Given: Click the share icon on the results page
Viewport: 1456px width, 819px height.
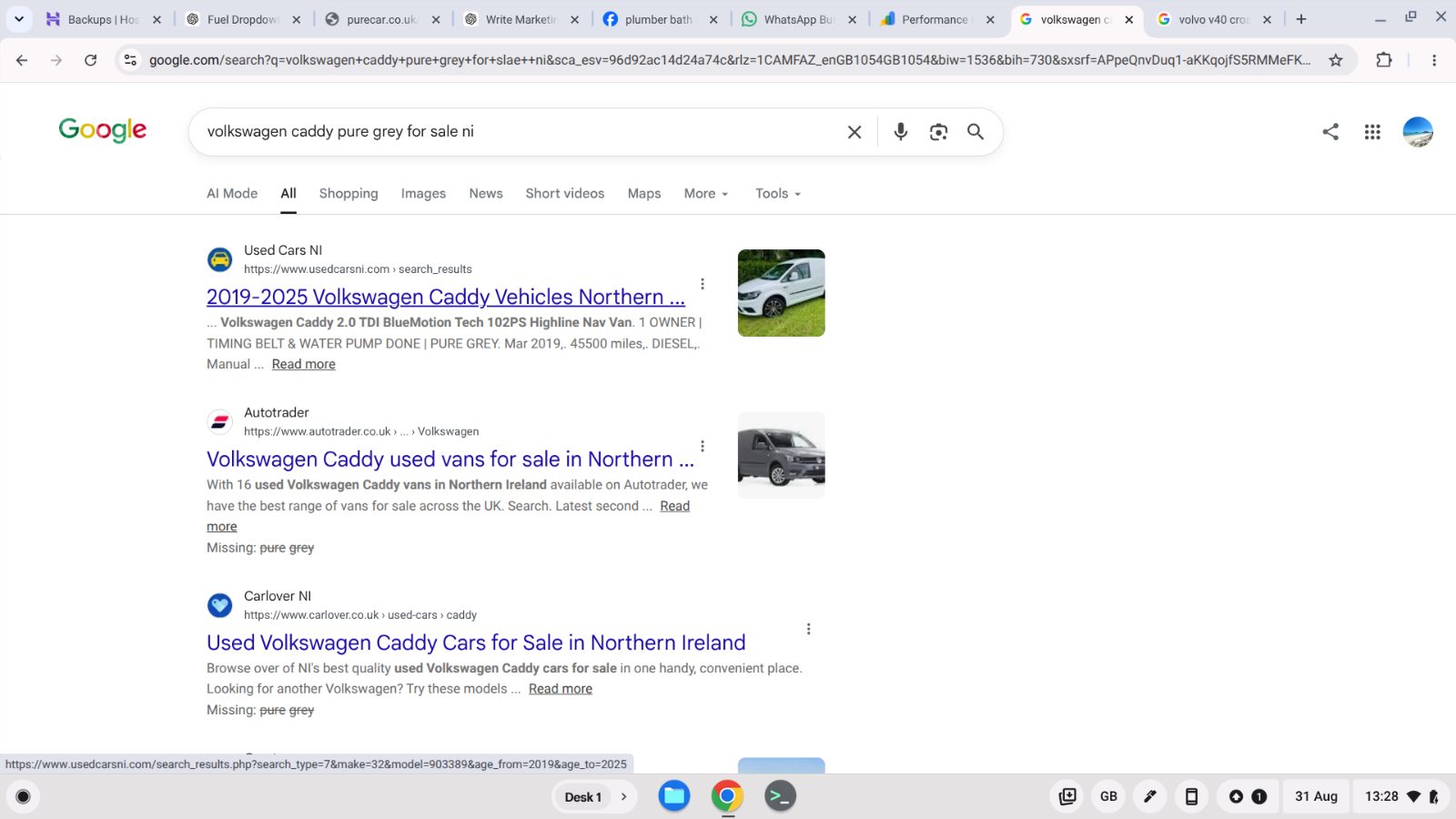Looking at the screenshot, I should click(1330, 132).
